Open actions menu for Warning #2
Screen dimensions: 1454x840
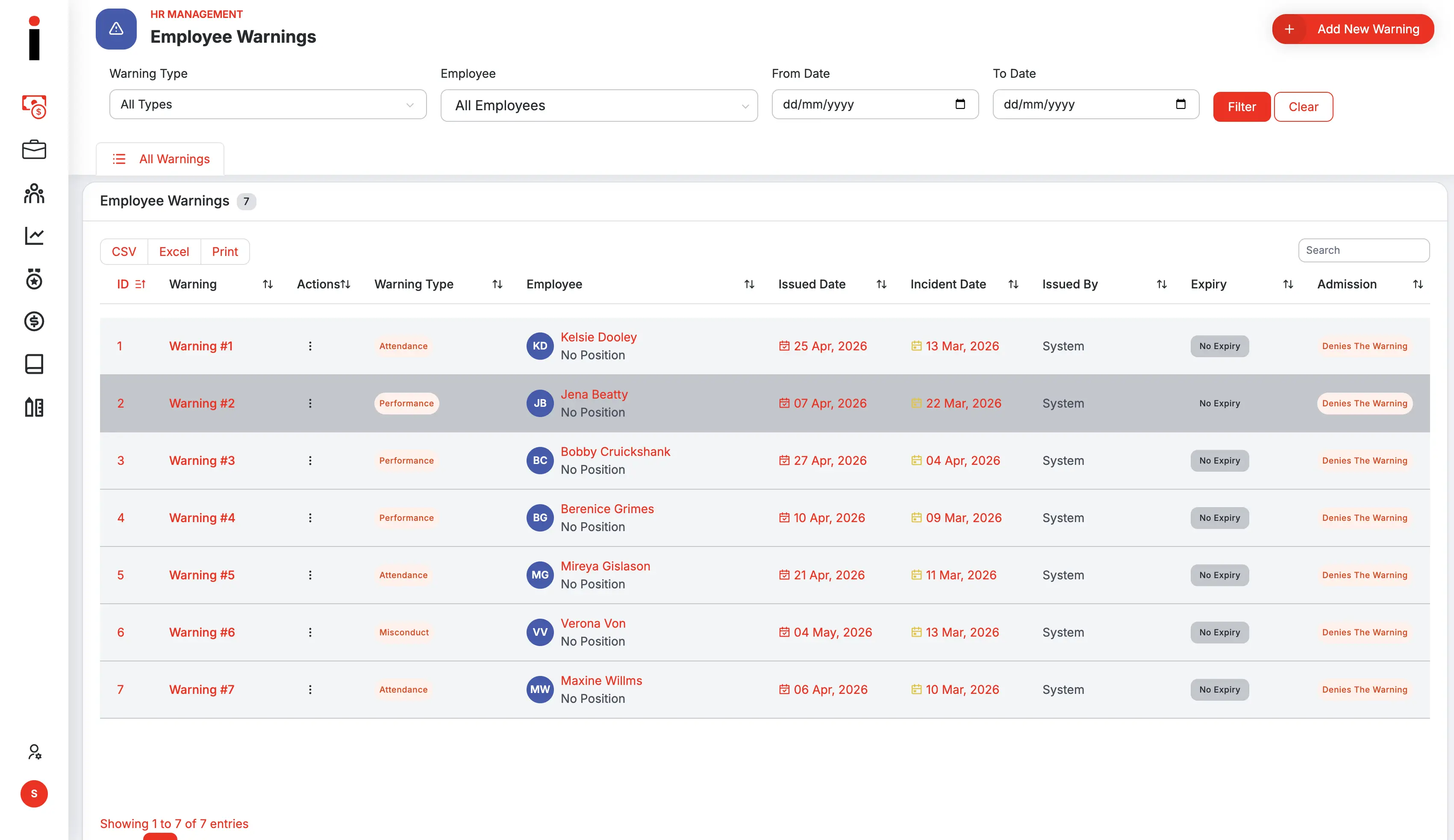tap(310, 403)
